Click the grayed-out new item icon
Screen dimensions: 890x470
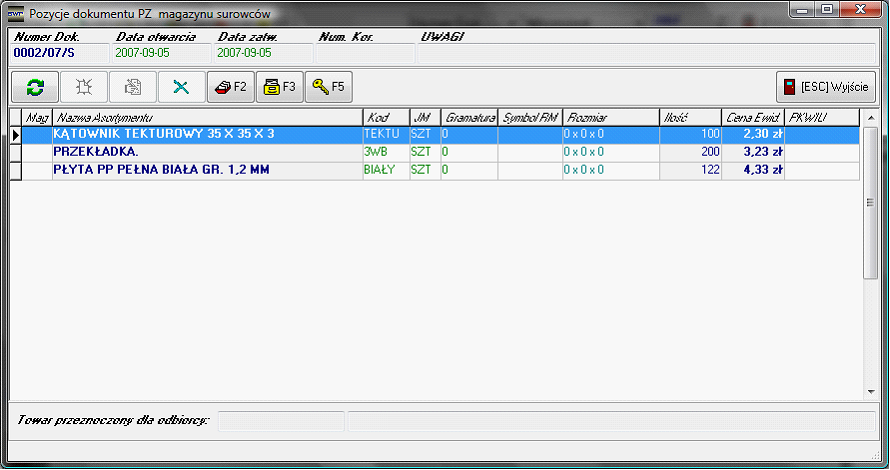(84, 87)
